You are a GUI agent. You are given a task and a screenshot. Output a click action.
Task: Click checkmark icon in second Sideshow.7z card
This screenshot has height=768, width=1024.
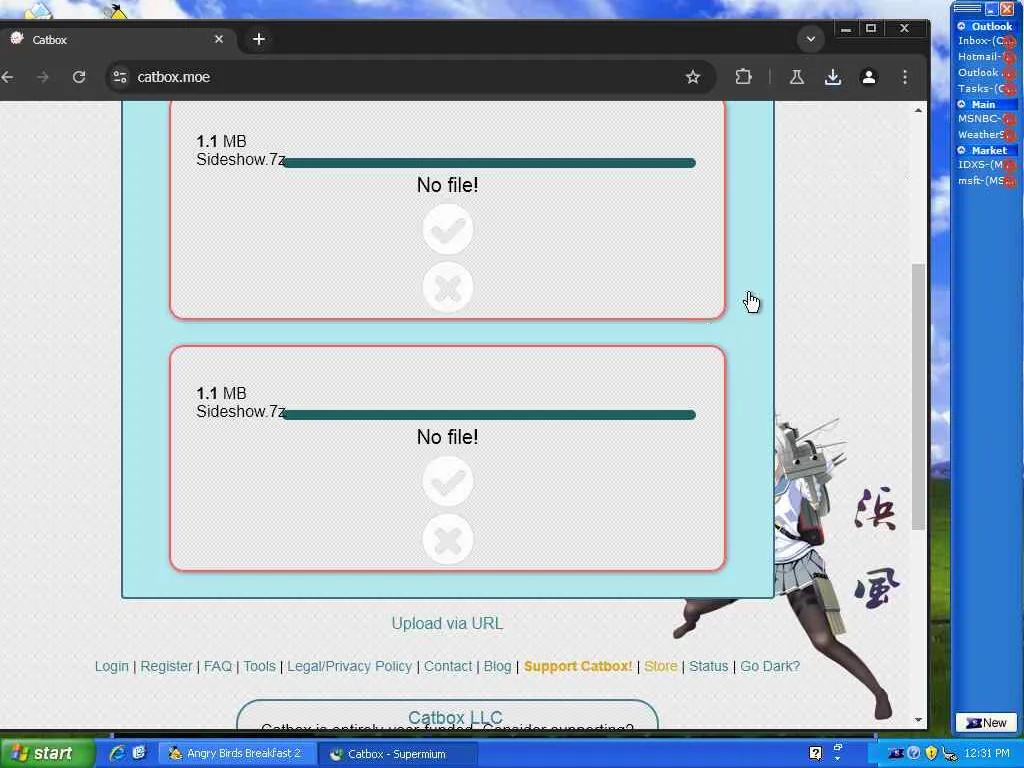(447, 481)
